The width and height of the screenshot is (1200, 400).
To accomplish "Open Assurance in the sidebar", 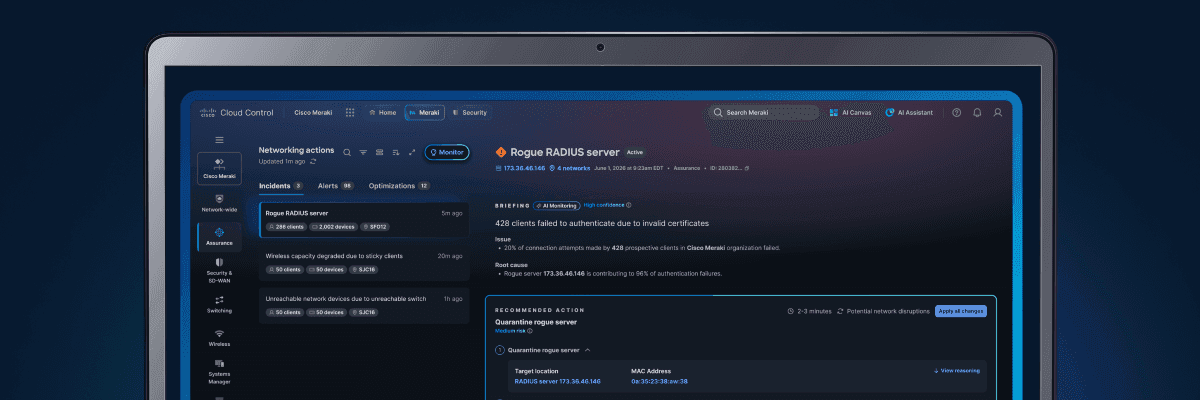I will (x=219, y=237).
